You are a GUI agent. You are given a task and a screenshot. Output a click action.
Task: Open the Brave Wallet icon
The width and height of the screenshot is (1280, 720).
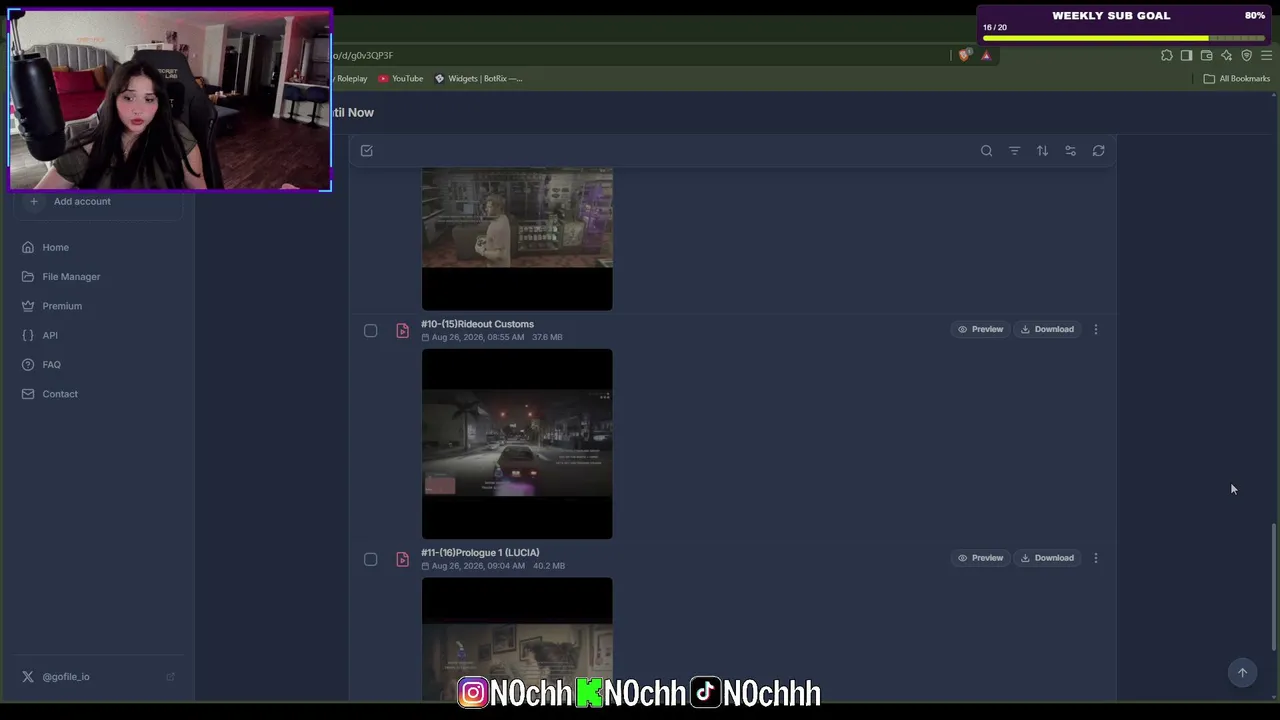[1207, 56]
